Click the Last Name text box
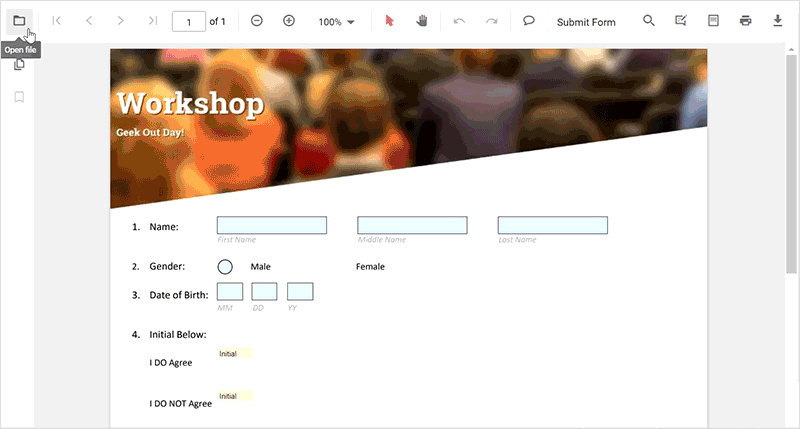Viewport: 800px width, 429px height. pos(553,225)
